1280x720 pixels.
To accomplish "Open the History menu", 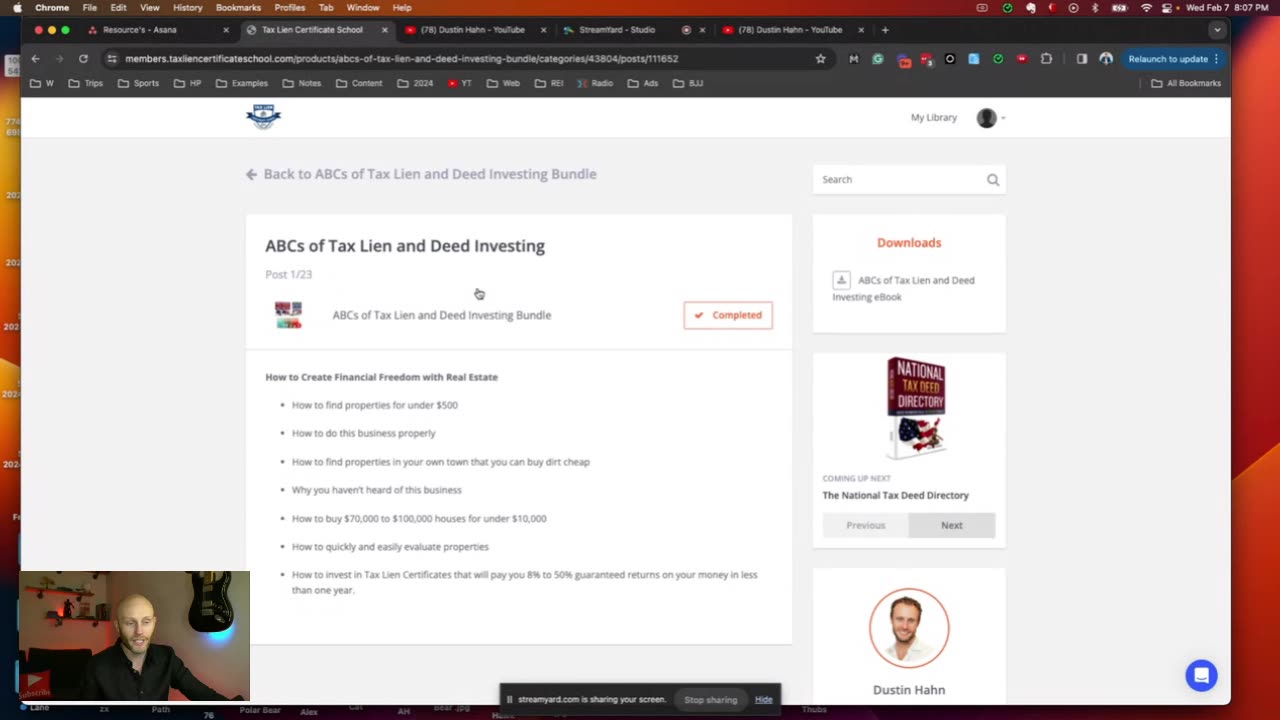I will [x=187, y=8].
